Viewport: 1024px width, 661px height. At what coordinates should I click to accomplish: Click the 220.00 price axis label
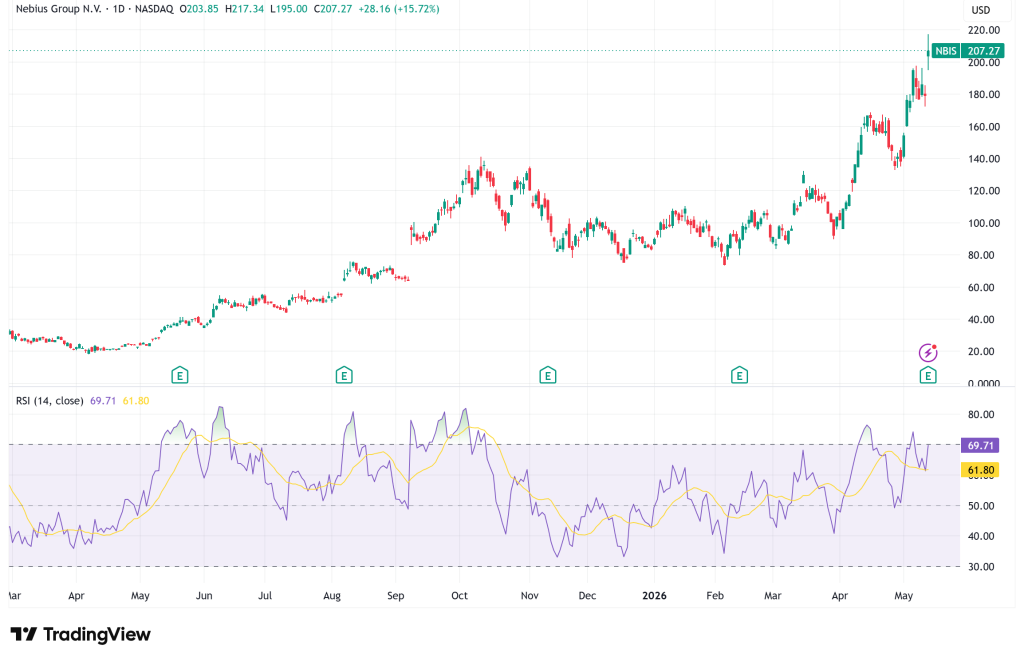(984, 30)
